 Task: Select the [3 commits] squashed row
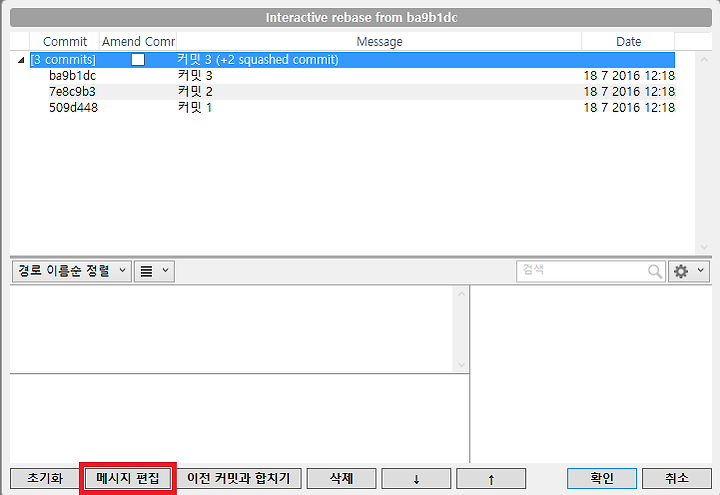[352, 60]
